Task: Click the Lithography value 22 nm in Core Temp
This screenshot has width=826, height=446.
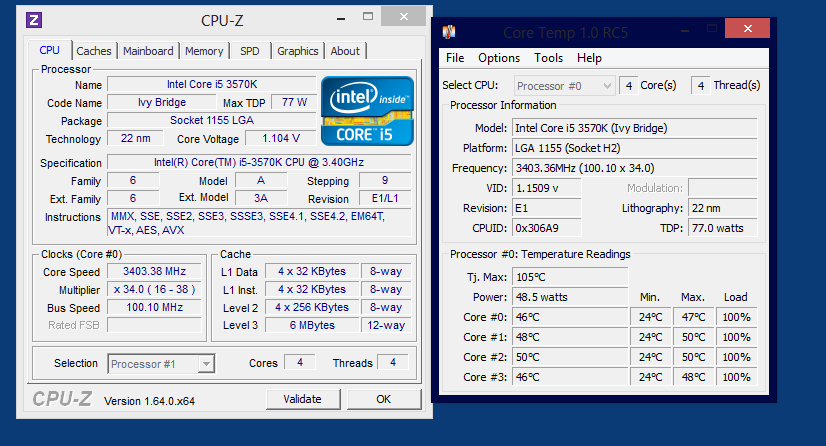Action: coord(723,208)
